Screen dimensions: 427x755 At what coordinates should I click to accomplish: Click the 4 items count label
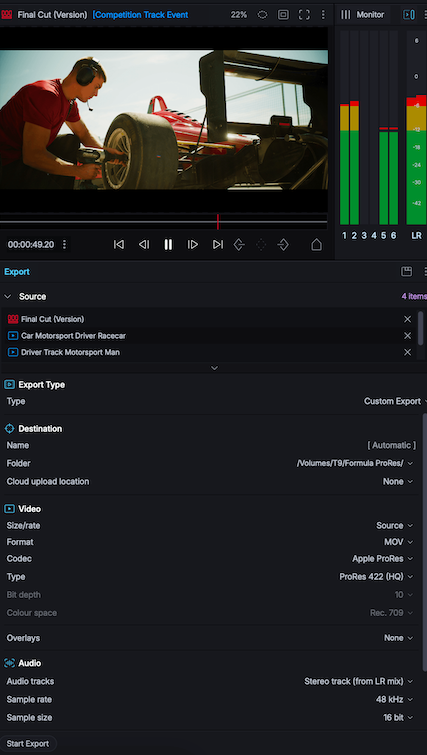click(414, 297)
